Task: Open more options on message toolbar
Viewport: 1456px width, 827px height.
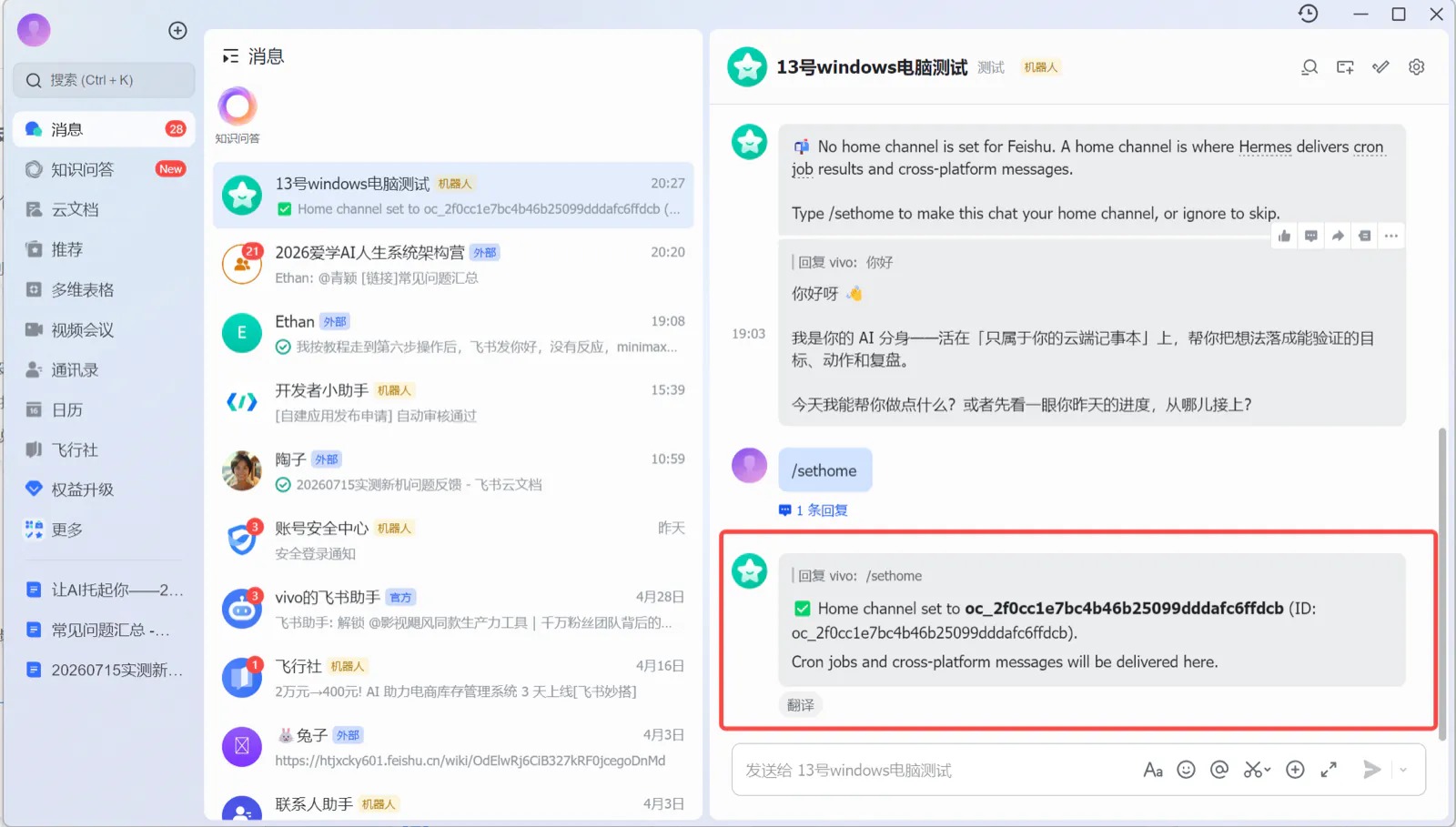Action: tap(1391, 236)
